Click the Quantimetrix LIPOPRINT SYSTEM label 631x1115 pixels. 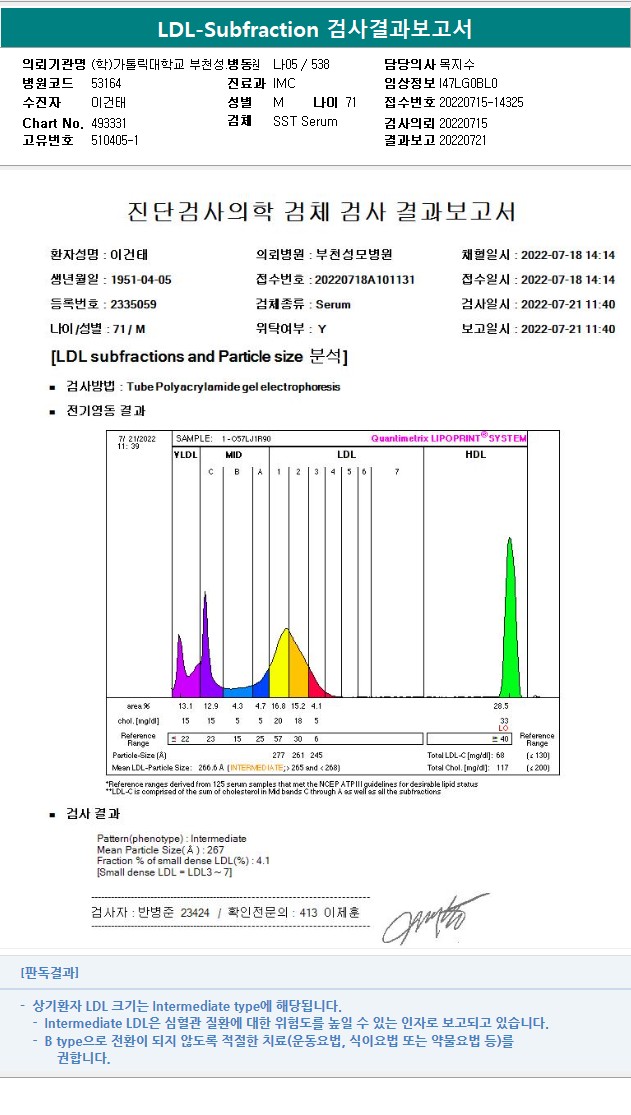449,438
